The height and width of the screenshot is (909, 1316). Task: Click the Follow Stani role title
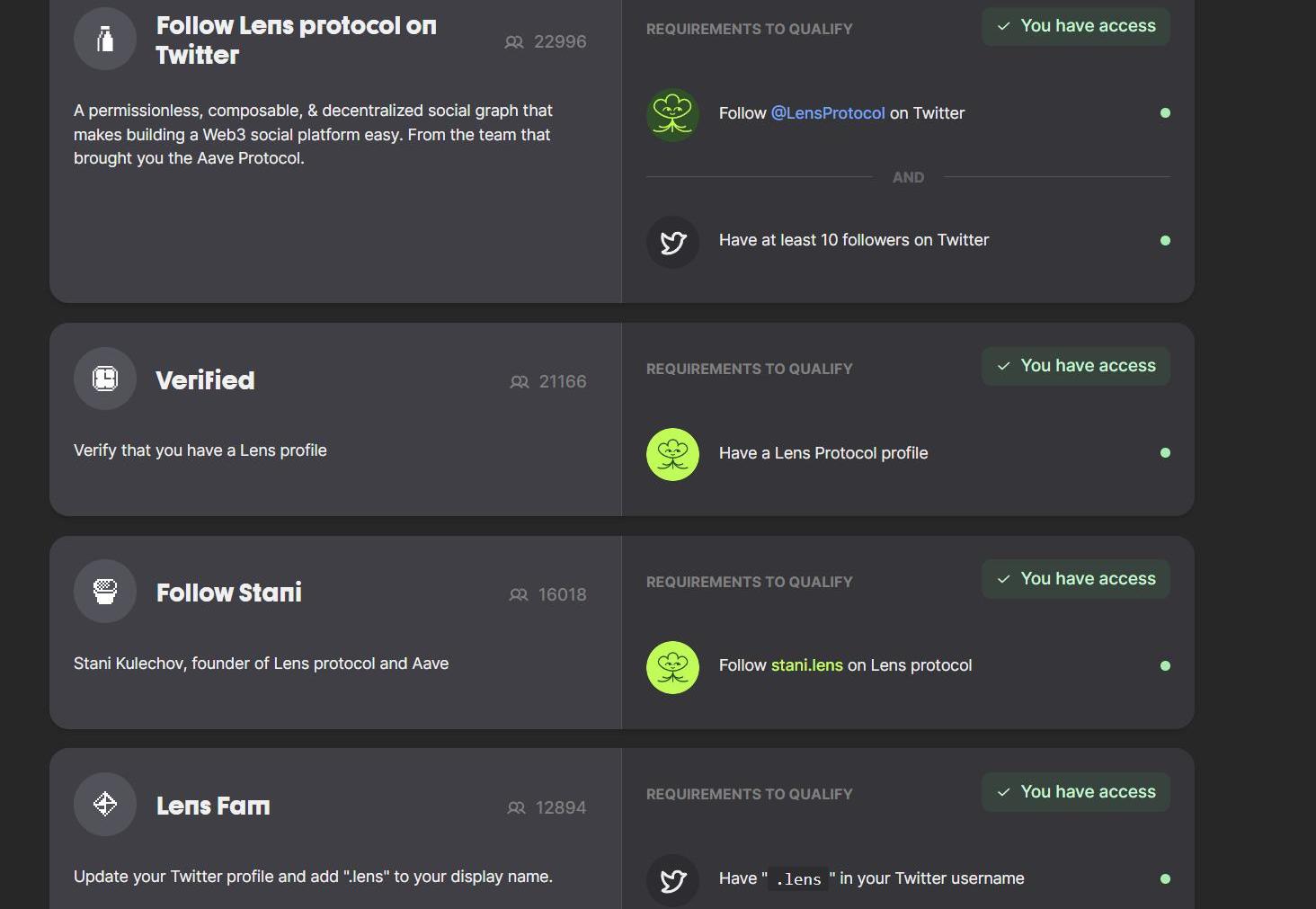tap(229, 593)
